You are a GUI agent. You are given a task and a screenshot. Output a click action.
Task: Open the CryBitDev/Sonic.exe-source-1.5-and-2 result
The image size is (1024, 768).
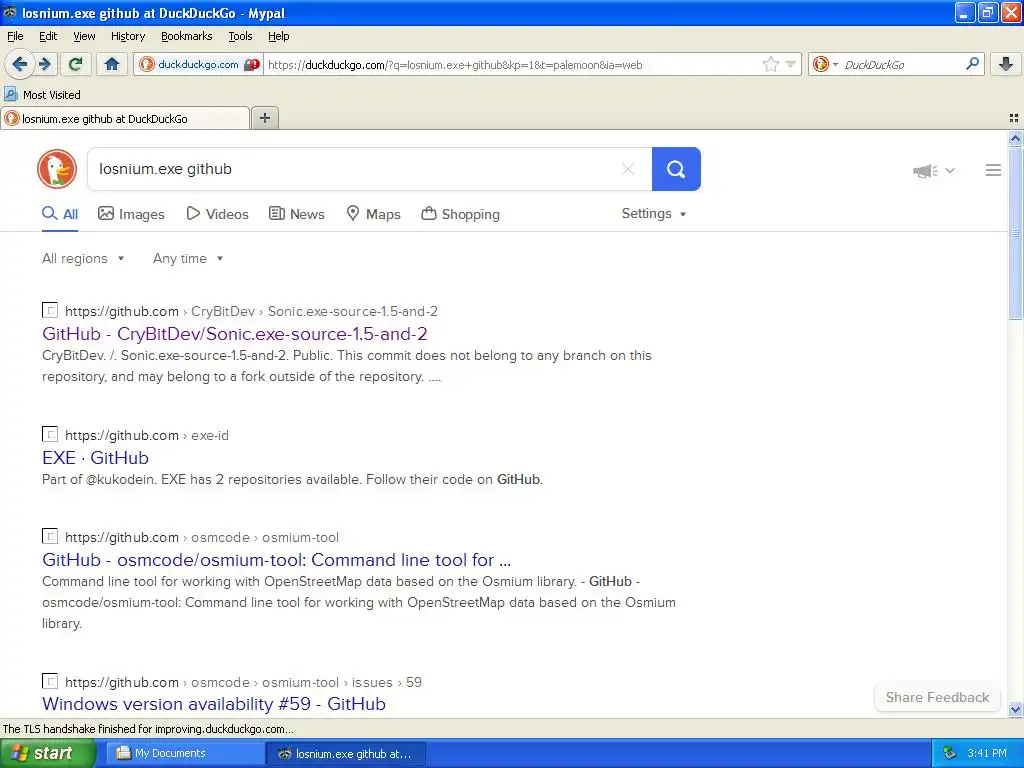pos(234,334)
